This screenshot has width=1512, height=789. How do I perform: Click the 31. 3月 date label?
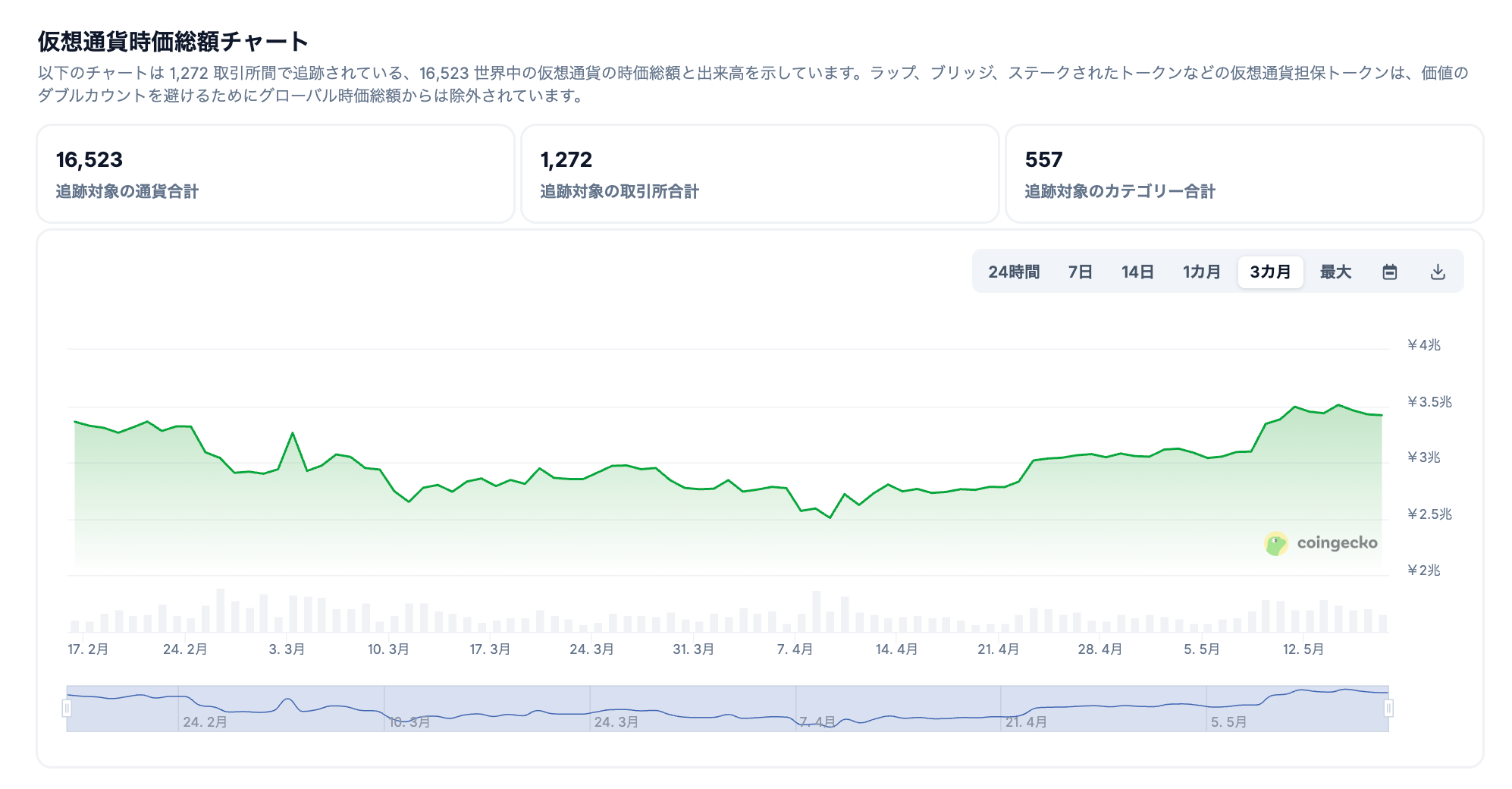tap(693, 649)
